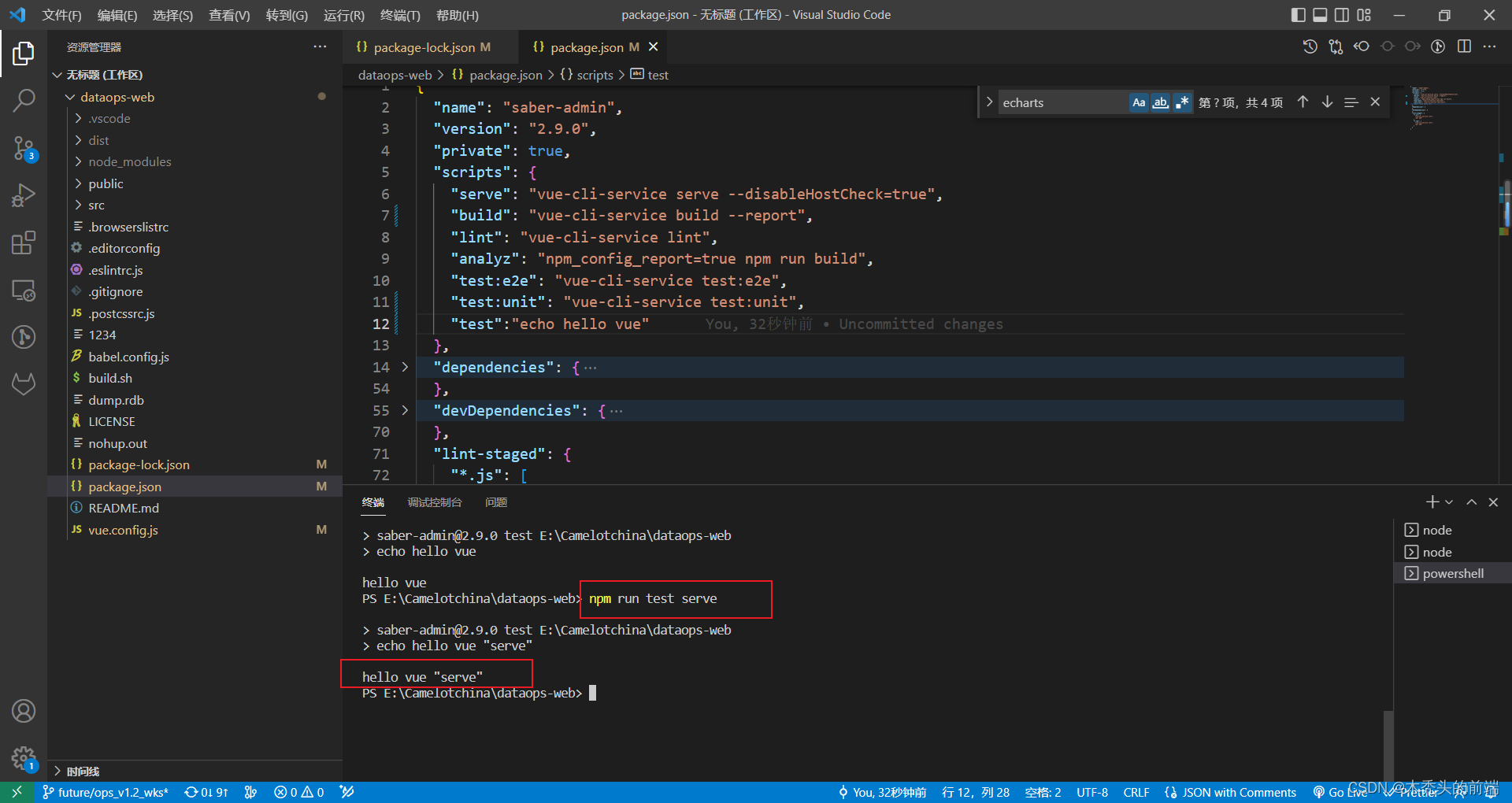Screen dimensions: 1512x803
Task: Click Go Live in the status bar
Action: pyautogui.click(x=1341, y=792)
